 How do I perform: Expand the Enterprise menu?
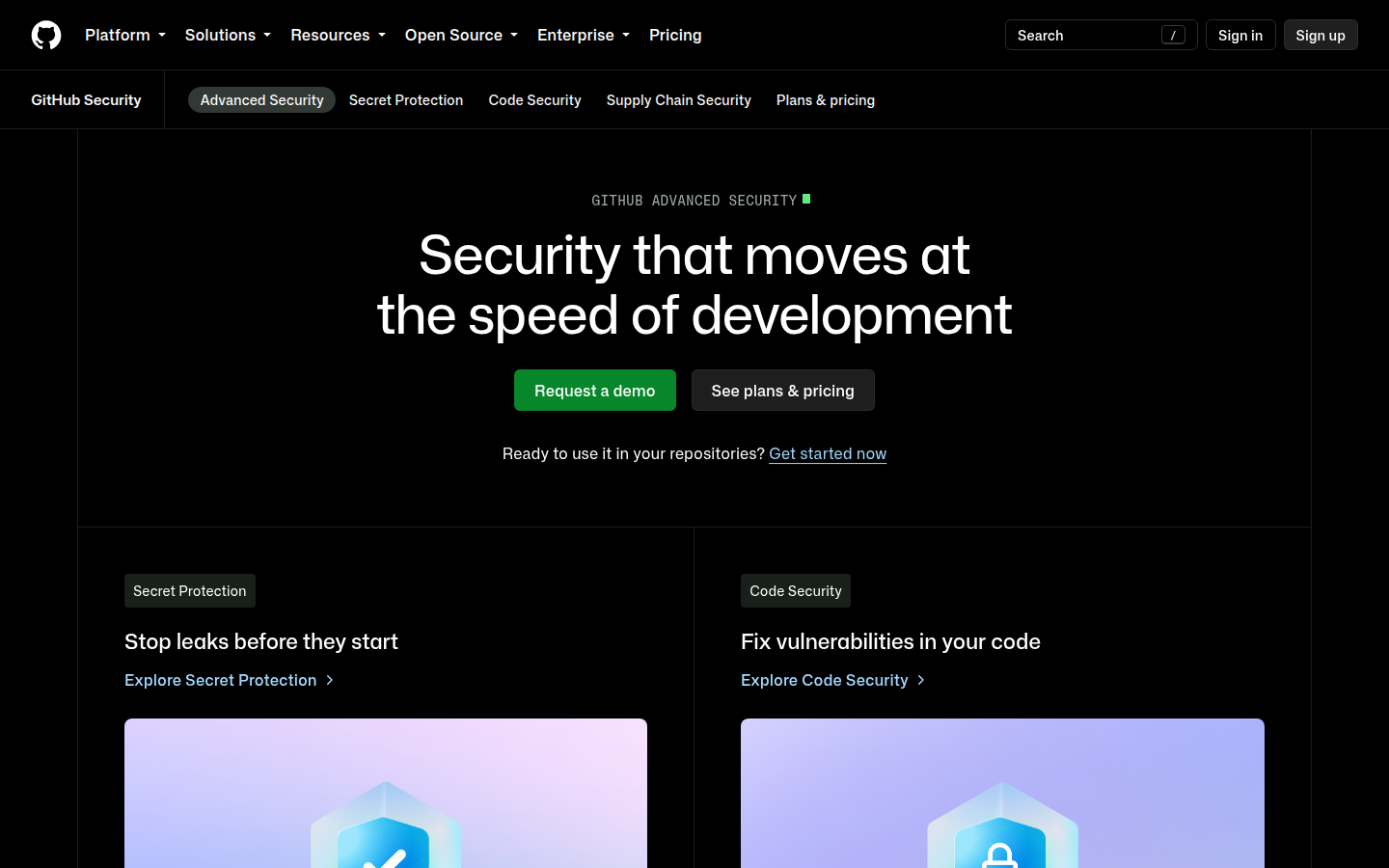584,35
